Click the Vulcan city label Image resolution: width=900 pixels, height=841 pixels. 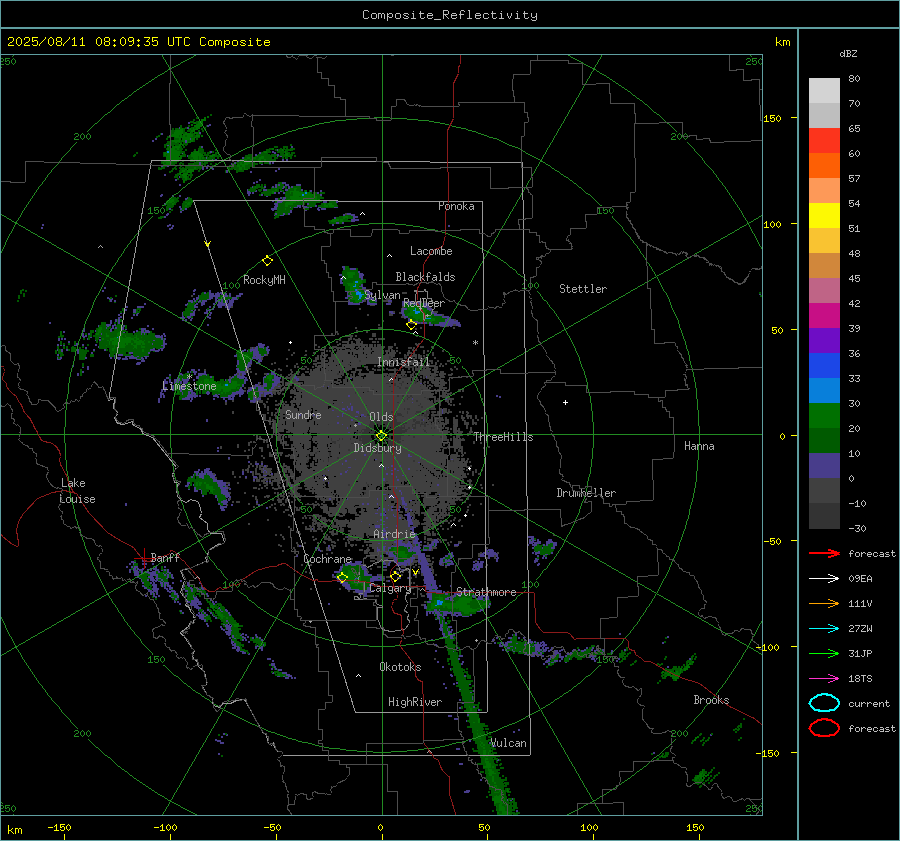[x=508, y=743]
